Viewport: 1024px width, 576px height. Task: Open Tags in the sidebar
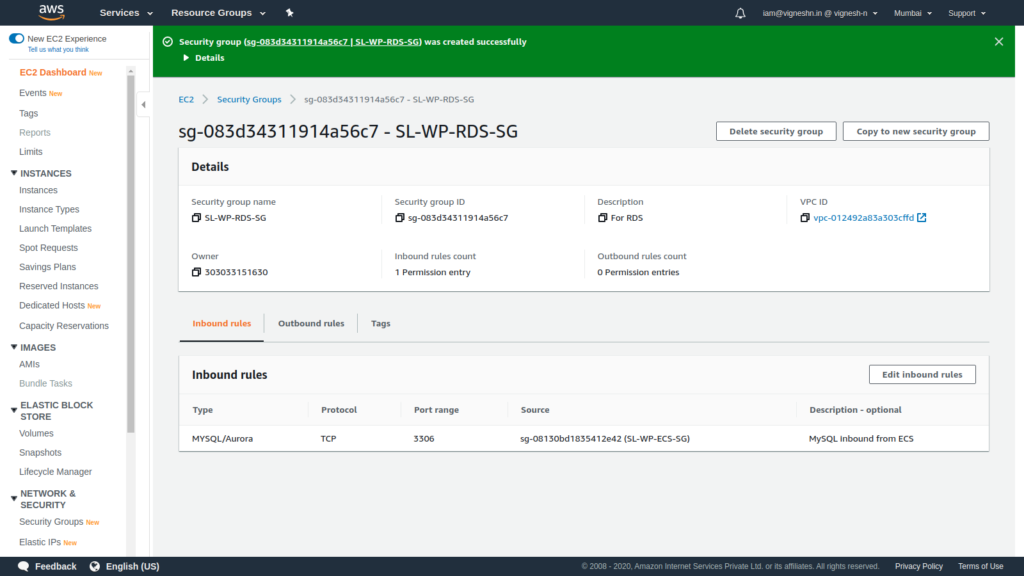pos(29,113)
